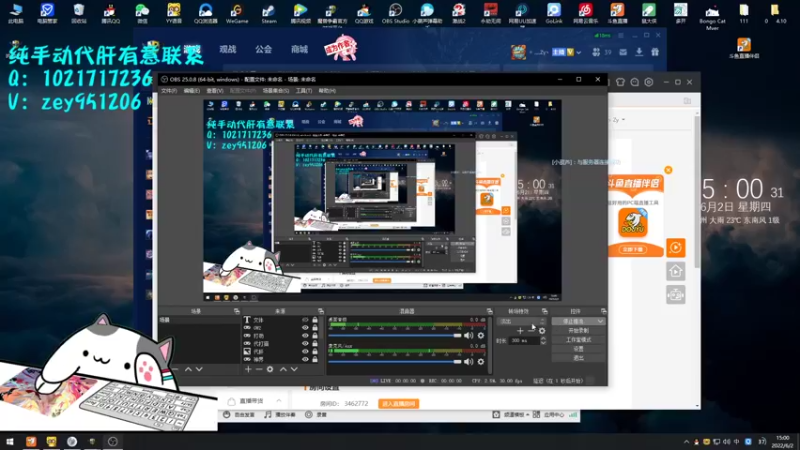Move source down with arrow in sources toolbar

[294, 369]
